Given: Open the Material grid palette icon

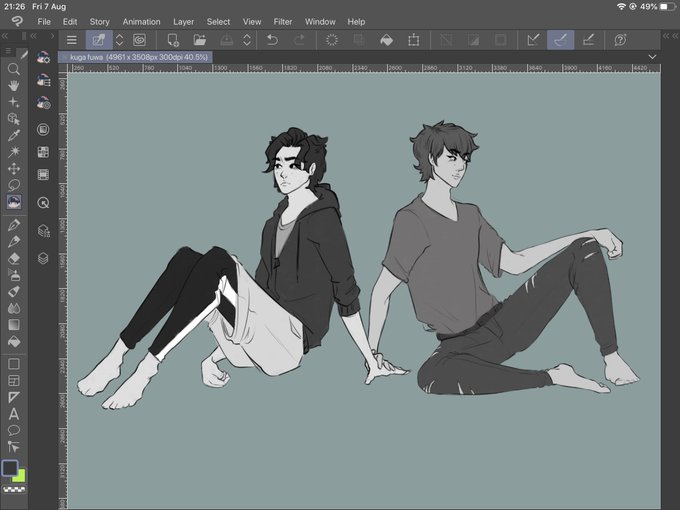Looking at the screenshot, I should (43, 152).
